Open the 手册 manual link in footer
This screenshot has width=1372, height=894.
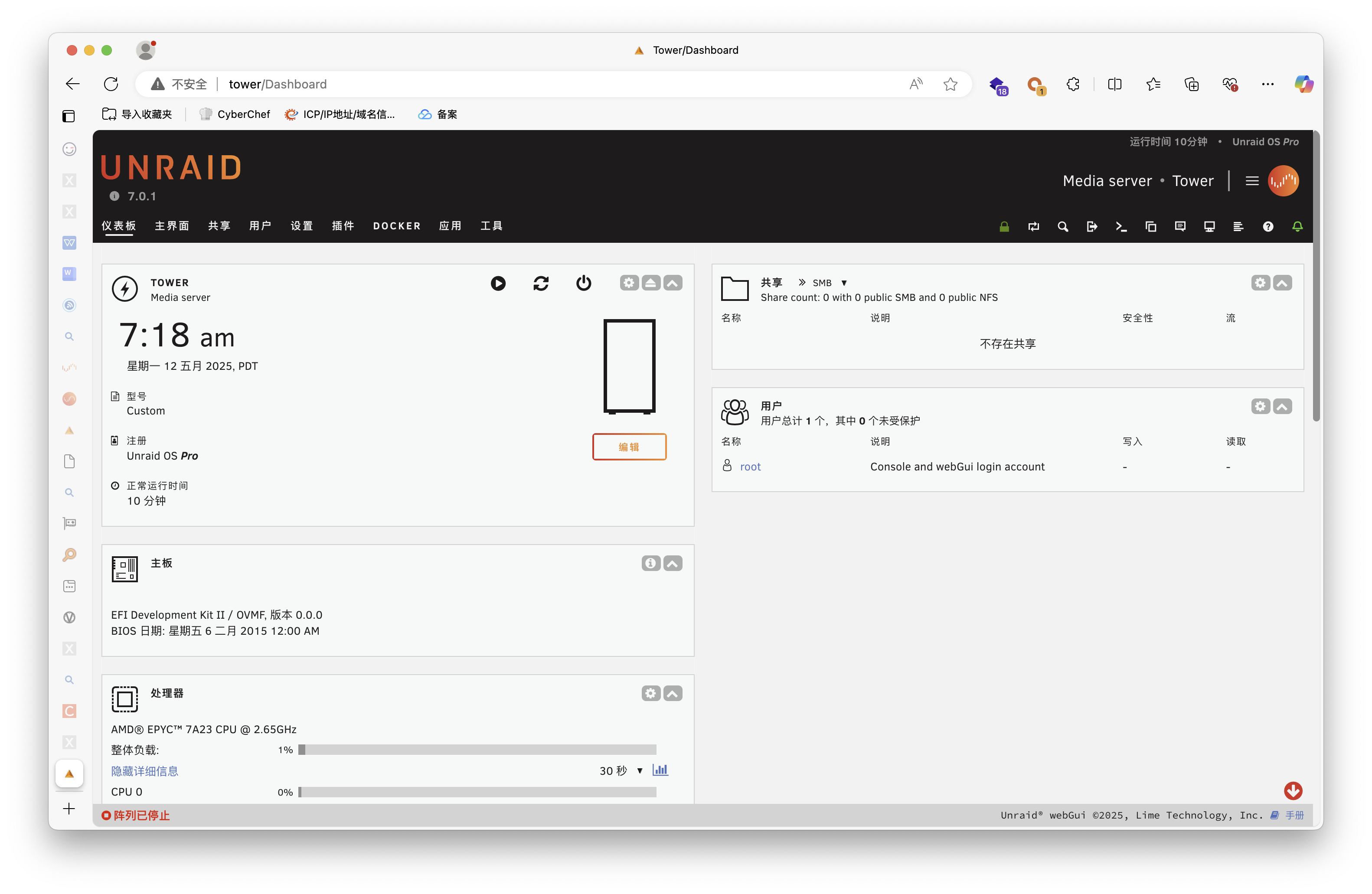point(1295,815)
